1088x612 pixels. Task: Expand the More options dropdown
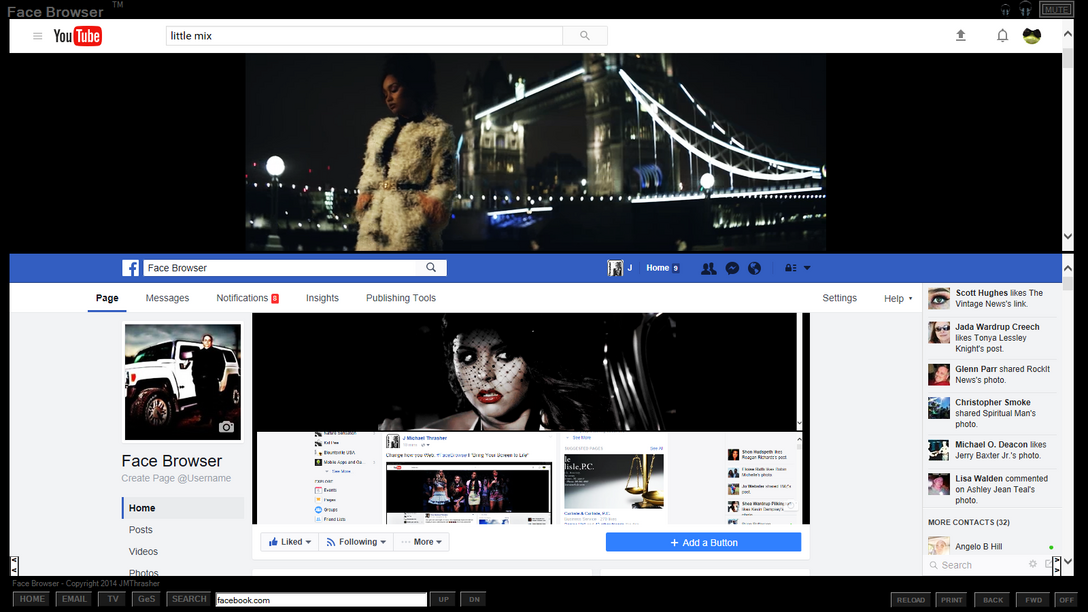point(421,541)
